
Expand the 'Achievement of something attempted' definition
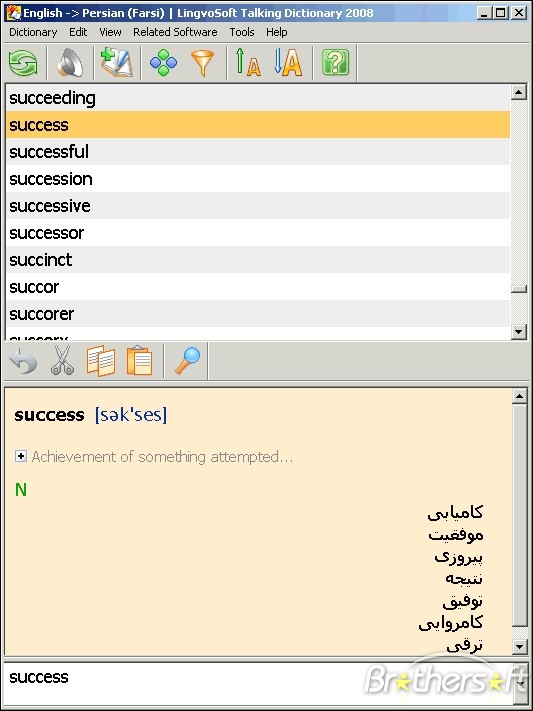coord(20,456)
